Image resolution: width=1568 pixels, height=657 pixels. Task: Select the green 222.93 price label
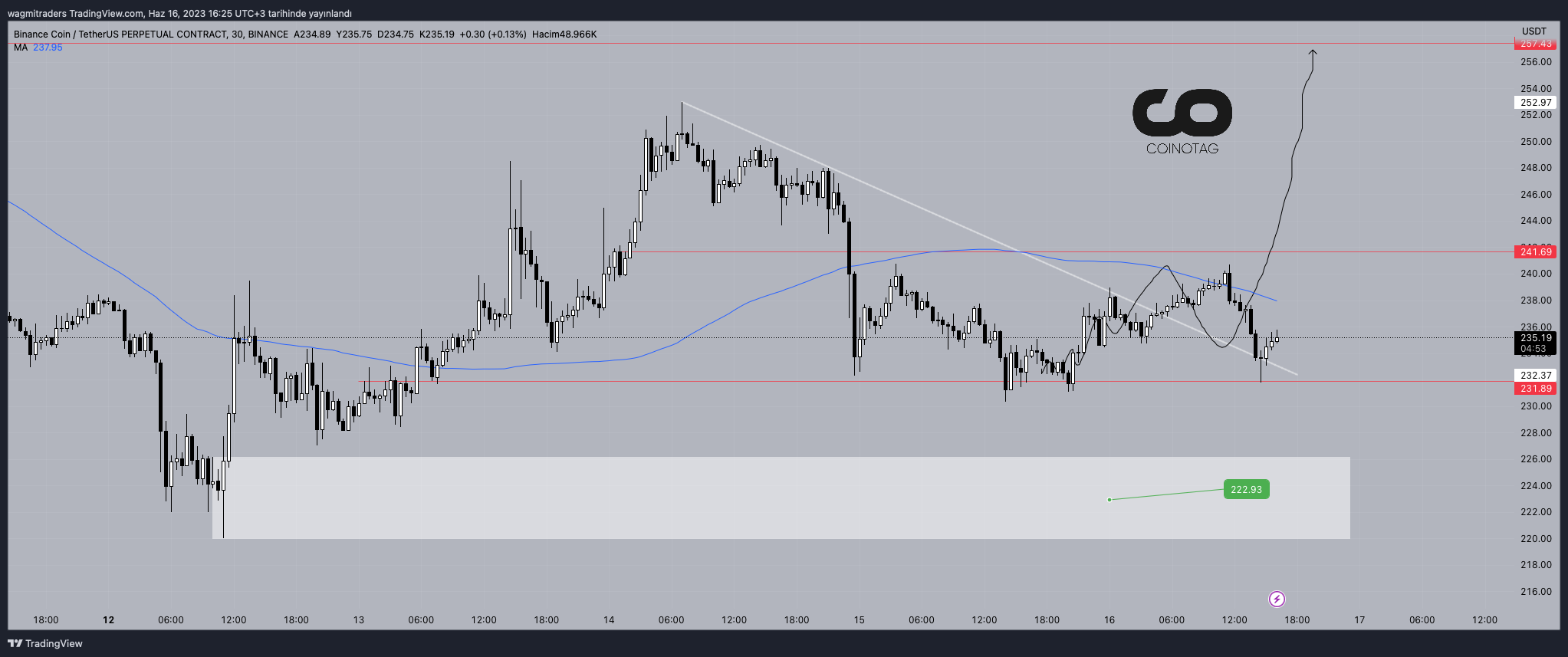[1246, 489]
